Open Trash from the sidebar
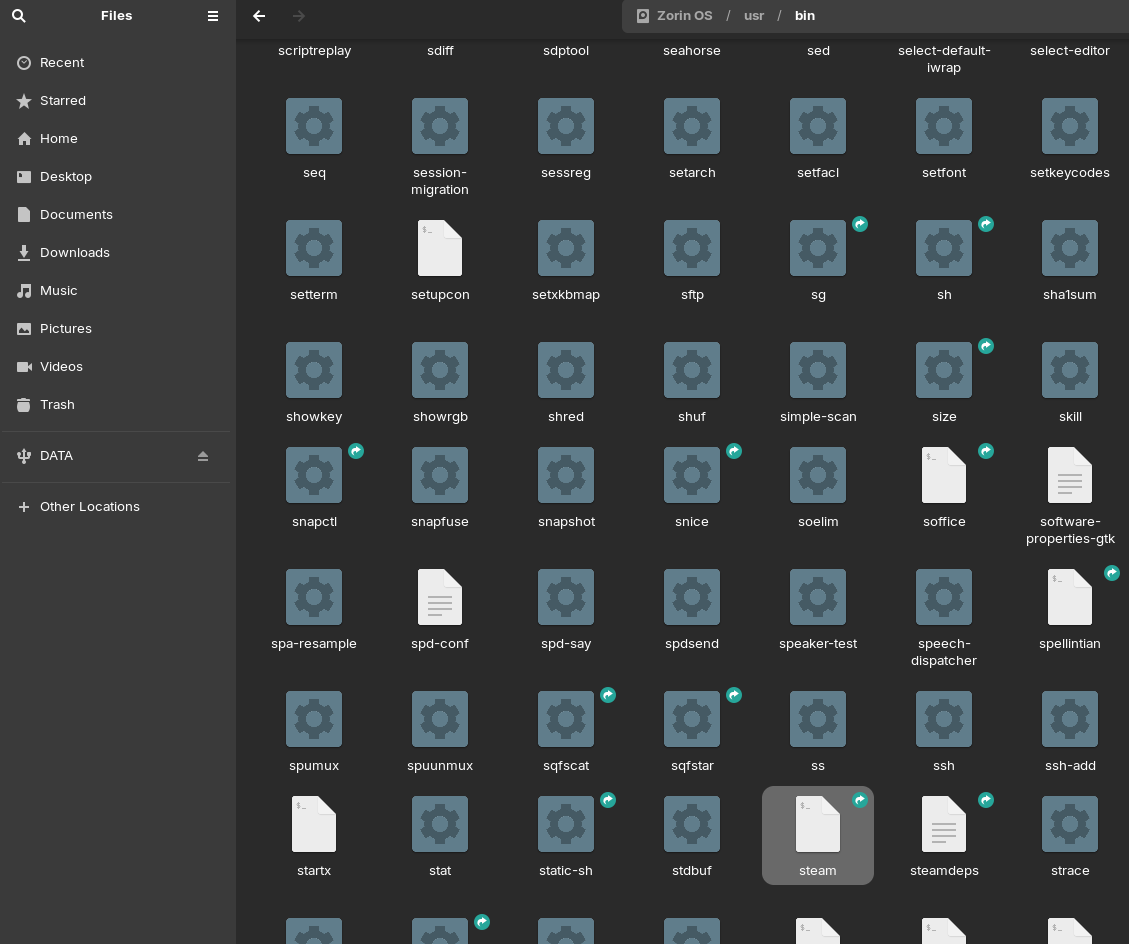 tap(57, 404)
